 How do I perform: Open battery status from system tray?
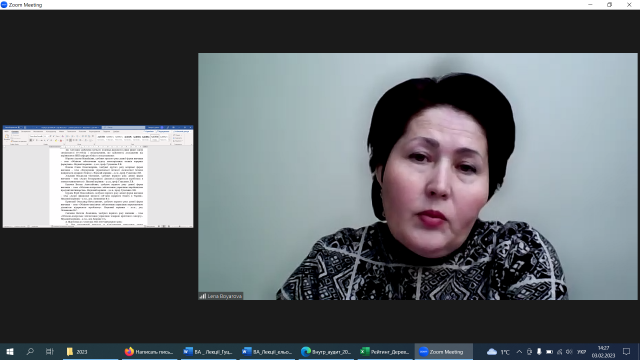pos(549,351)
